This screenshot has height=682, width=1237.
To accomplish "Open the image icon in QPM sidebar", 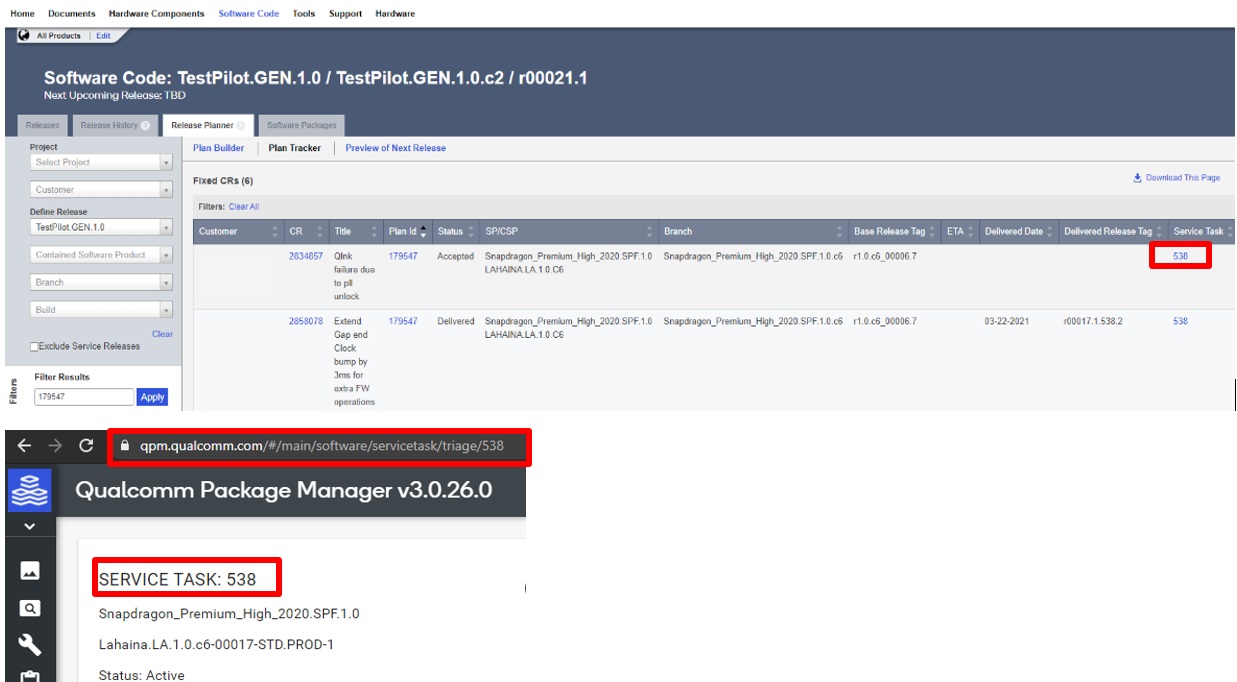I will click(x=29, y=570).
